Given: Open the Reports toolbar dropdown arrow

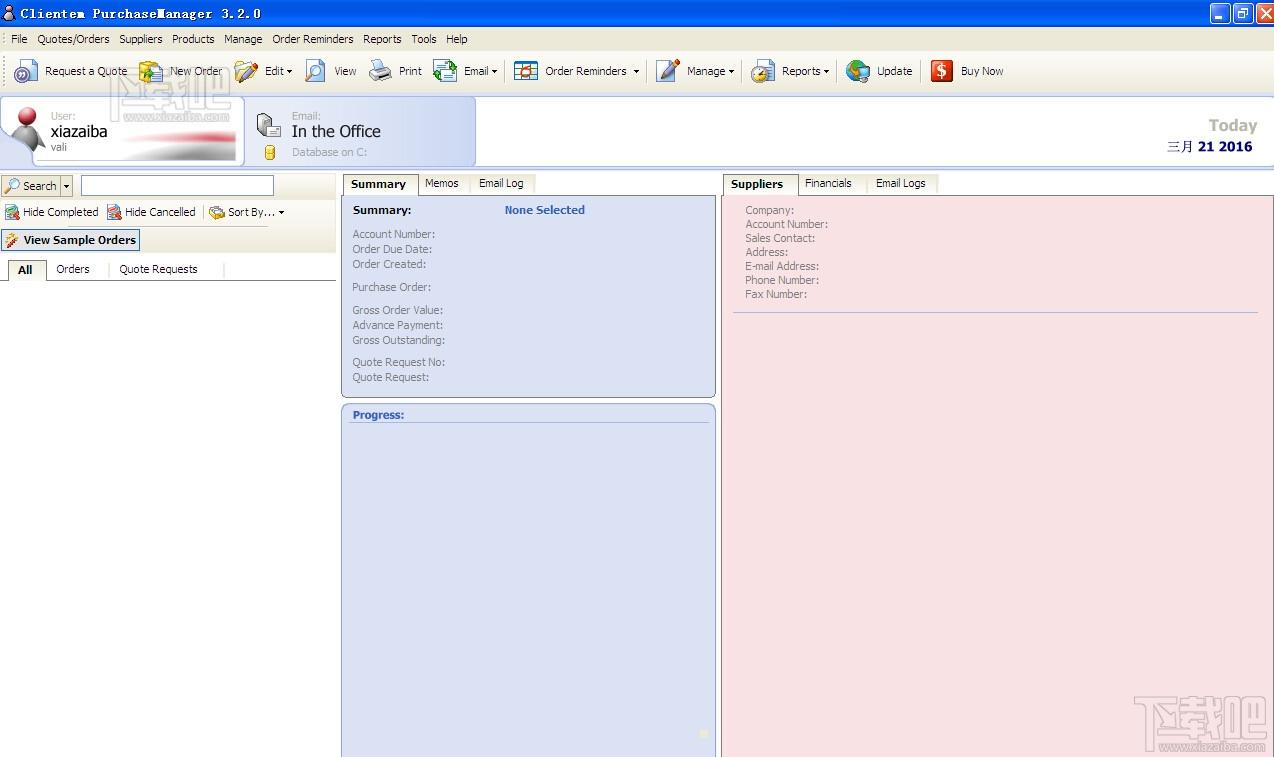Looking at the screenshot, I should 826,72.
